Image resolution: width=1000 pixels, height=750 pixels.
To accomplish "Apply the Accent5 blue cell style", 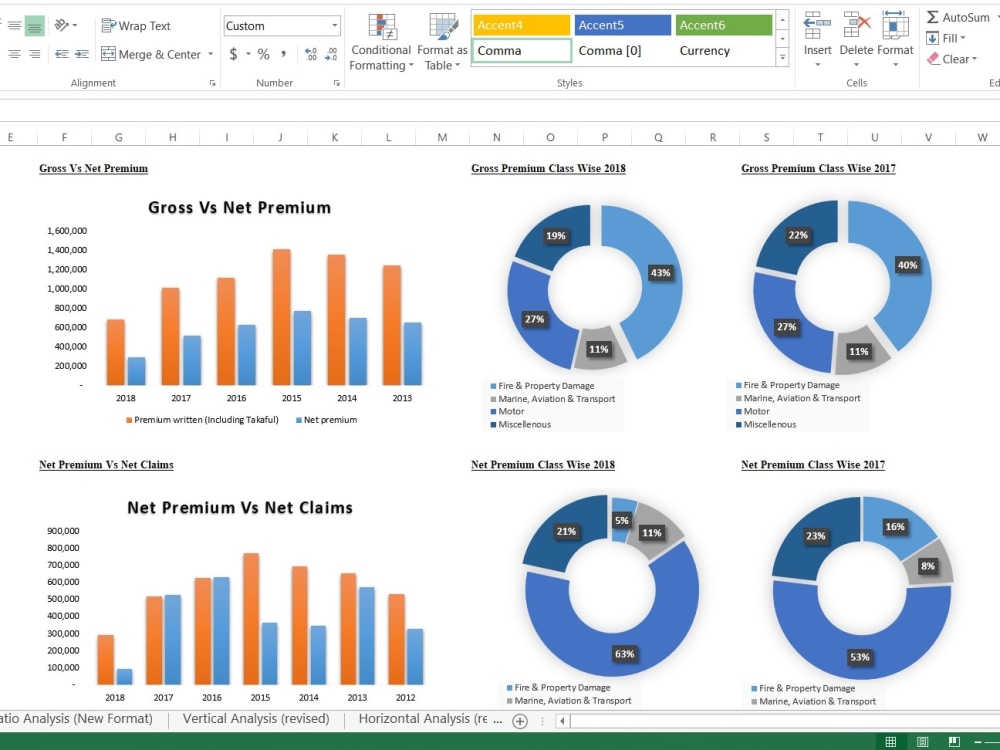I will [x=622, y=25].
